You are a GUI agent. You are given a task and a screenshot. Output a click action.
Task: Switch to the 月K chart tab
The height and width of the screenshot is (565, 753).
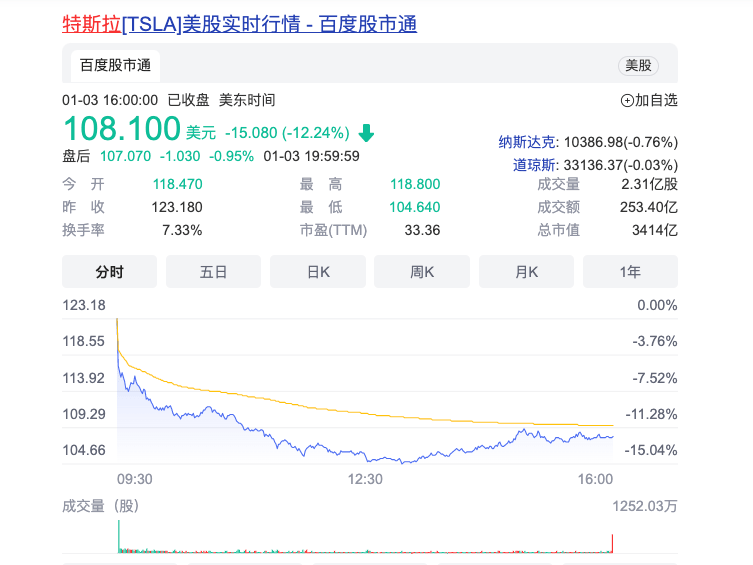526,272
